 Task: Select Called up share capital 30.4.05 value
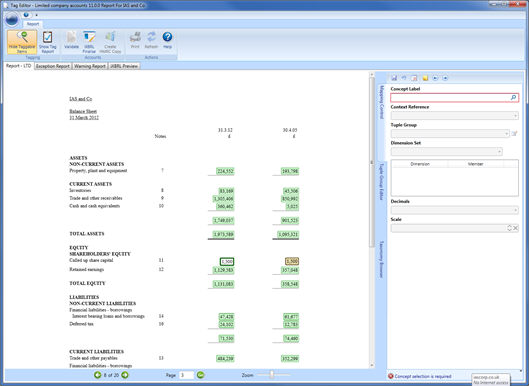tap(292, 261)
